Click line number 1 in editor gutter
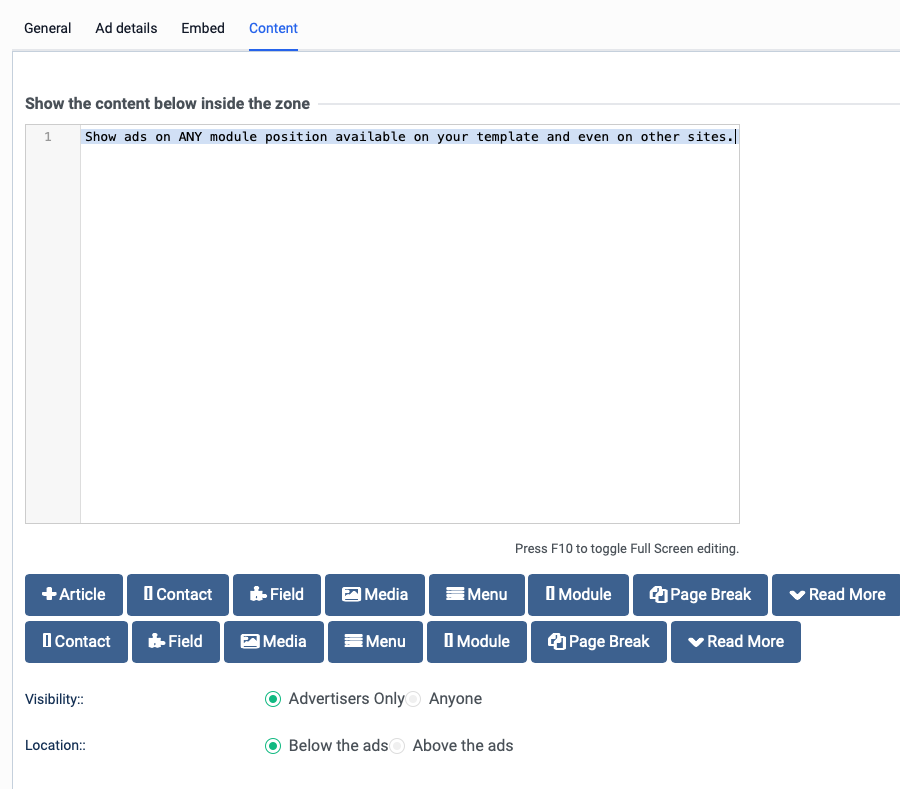Screen dimensions: 900x789 (48, 137)
